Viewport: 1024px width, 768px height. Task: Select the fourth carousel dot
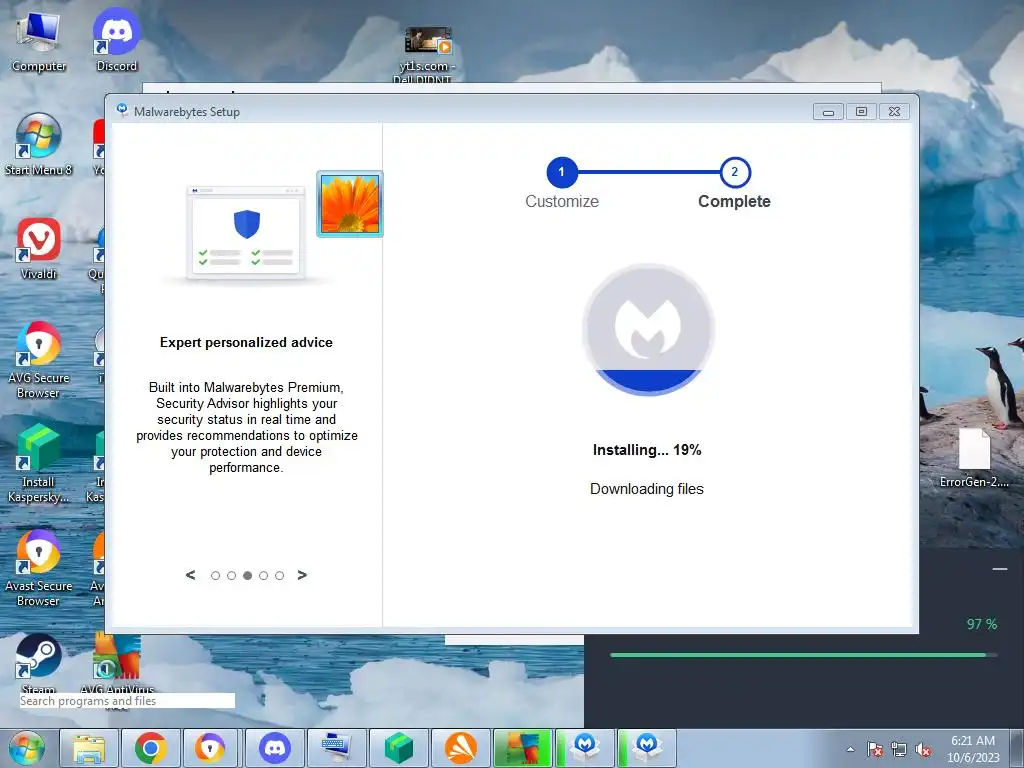pyautogui.click(x=263, y=575)
